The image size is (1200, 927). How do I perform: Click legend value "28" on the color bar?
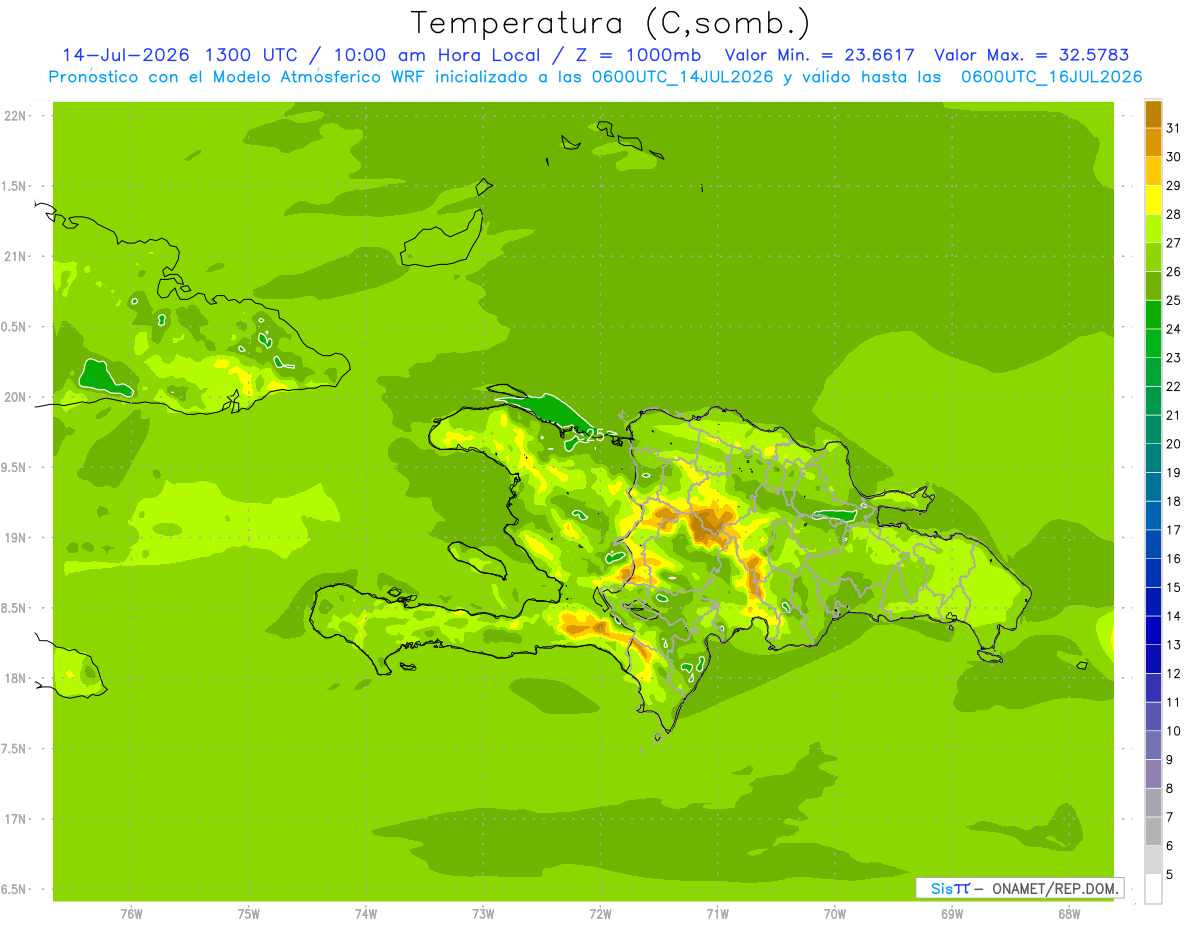(1174, 214)
